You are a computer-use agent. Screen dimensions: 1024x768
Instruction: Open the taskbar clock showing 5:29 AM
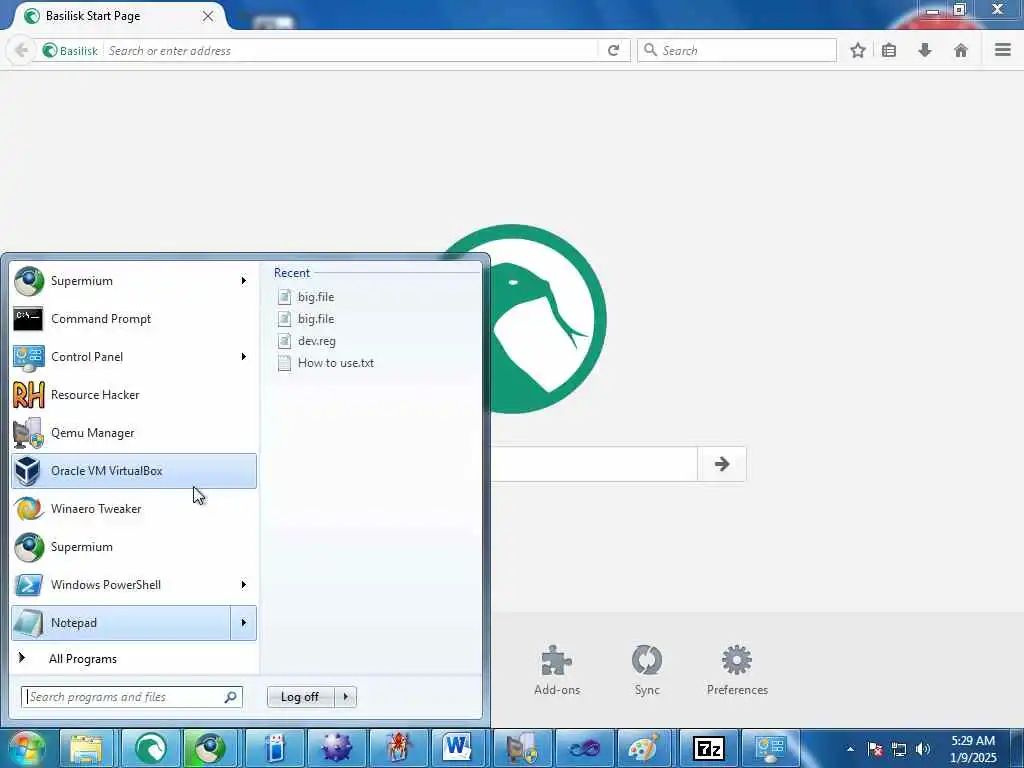pyautogui.click(x=973, y=749)
